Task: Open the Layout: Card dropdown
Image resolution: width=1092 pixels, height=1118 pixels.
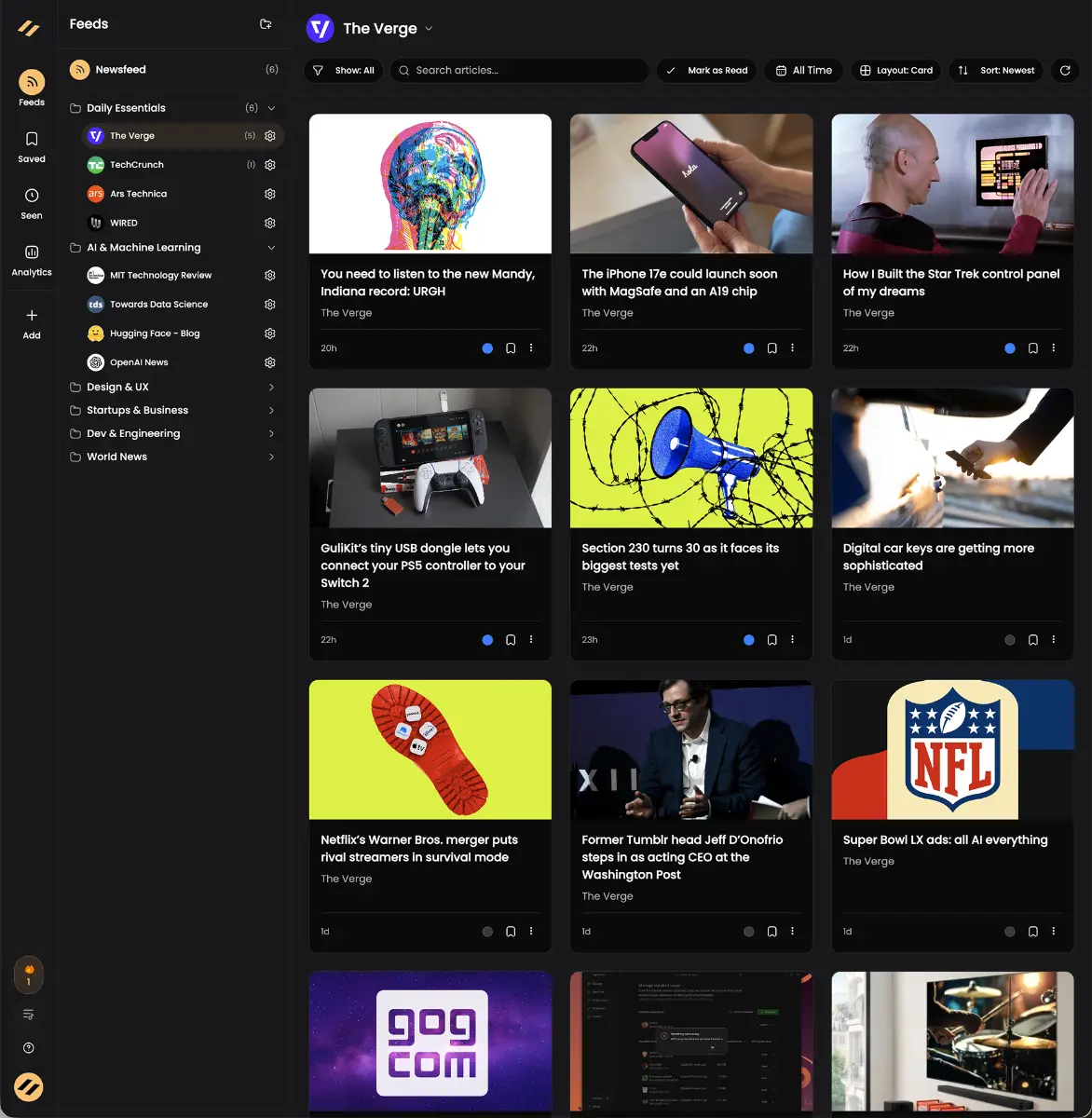Action: pos(895,70)
